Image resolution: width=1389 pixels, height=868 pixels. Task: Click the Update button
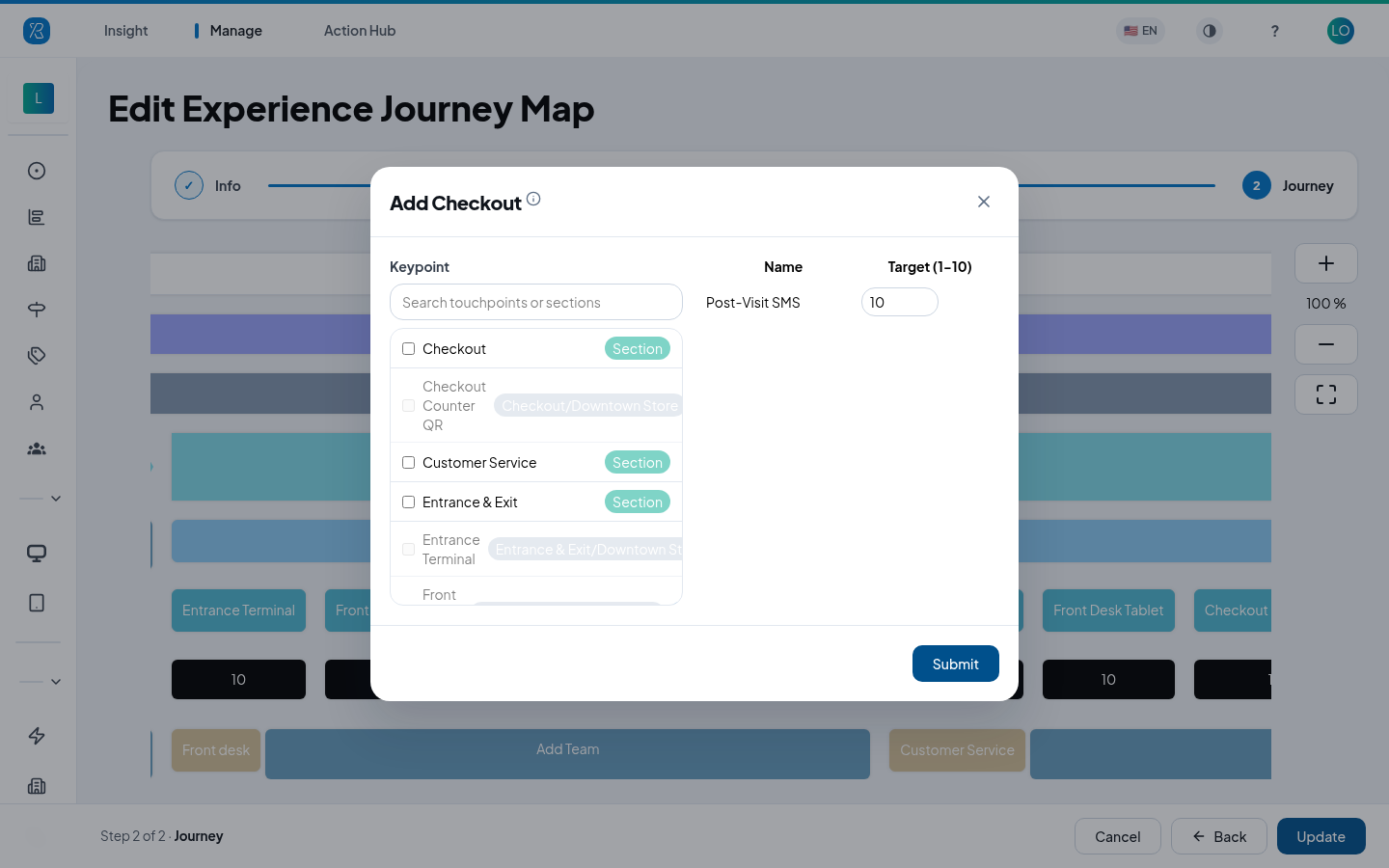[x=1321, y=836]
